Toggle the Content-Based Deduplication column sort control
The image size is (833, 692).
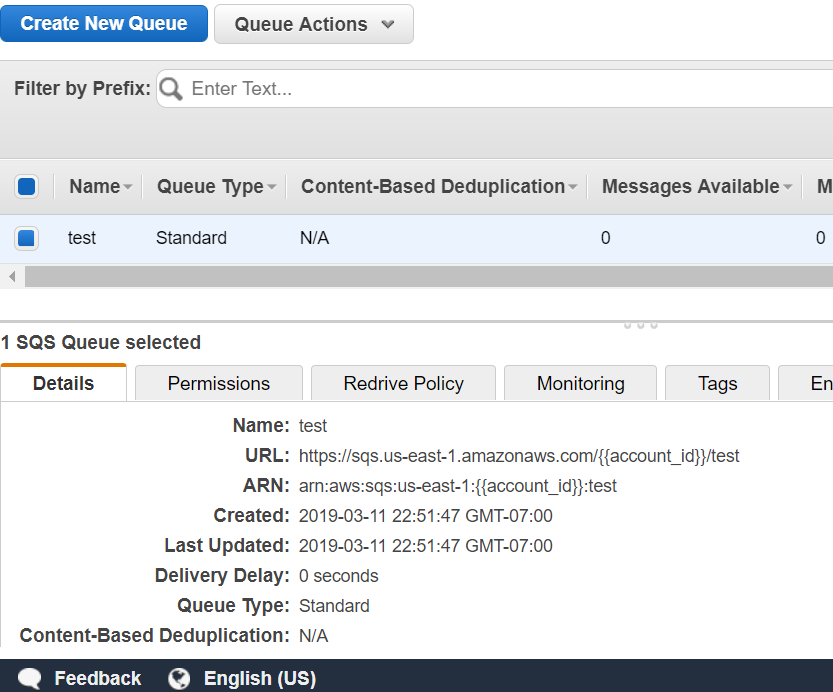coord(573,186)
